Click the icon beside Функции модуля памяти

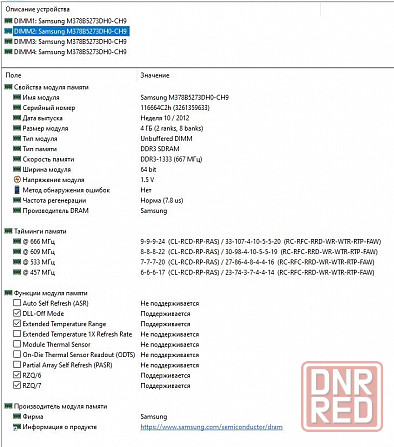click(9, 293)
